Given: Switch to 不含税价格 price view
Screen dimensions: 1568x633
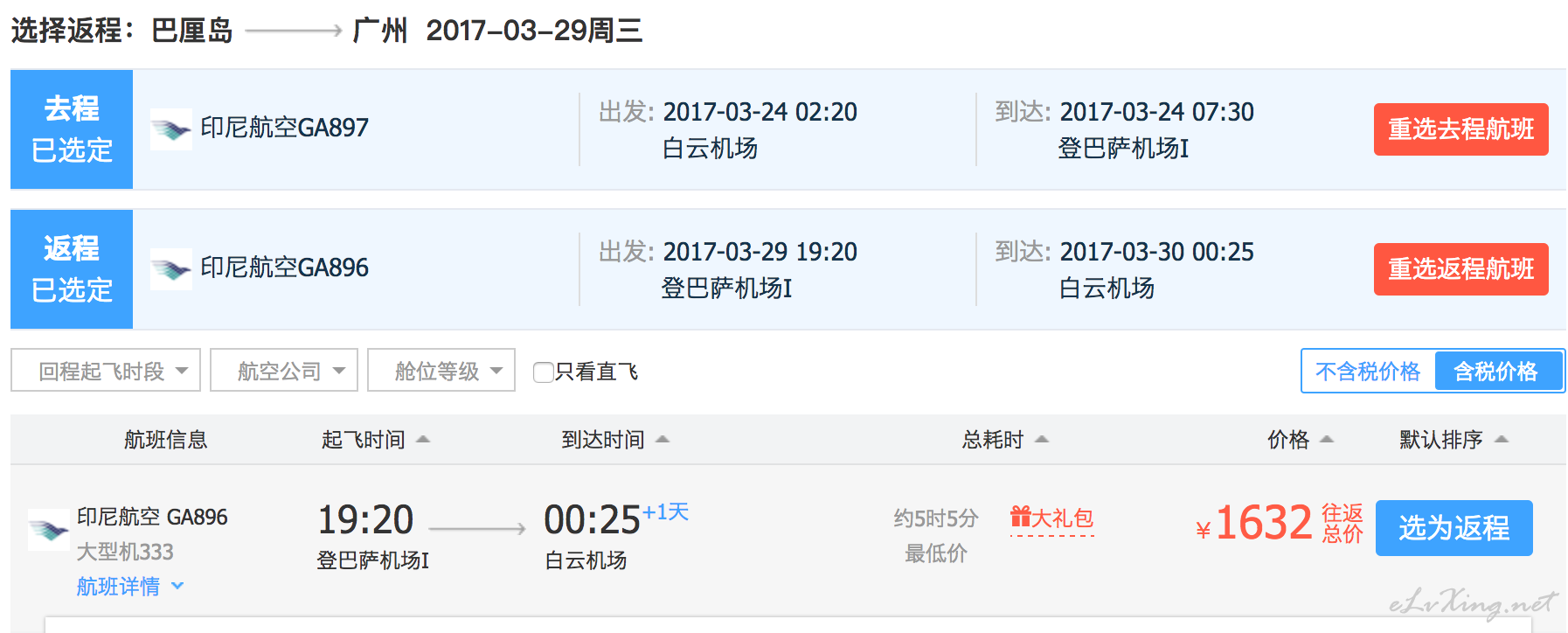Looking at the screenshot, I should (x=1368, y=372).
